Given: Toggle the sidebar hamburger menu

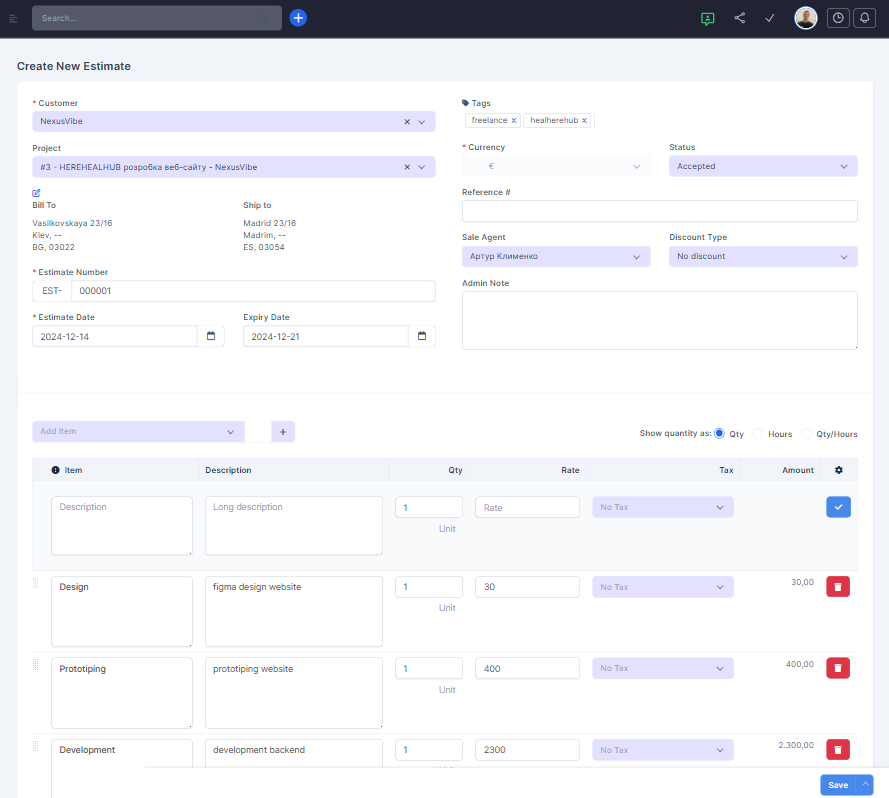Looking at the screenshot, I should pos(13,18).
